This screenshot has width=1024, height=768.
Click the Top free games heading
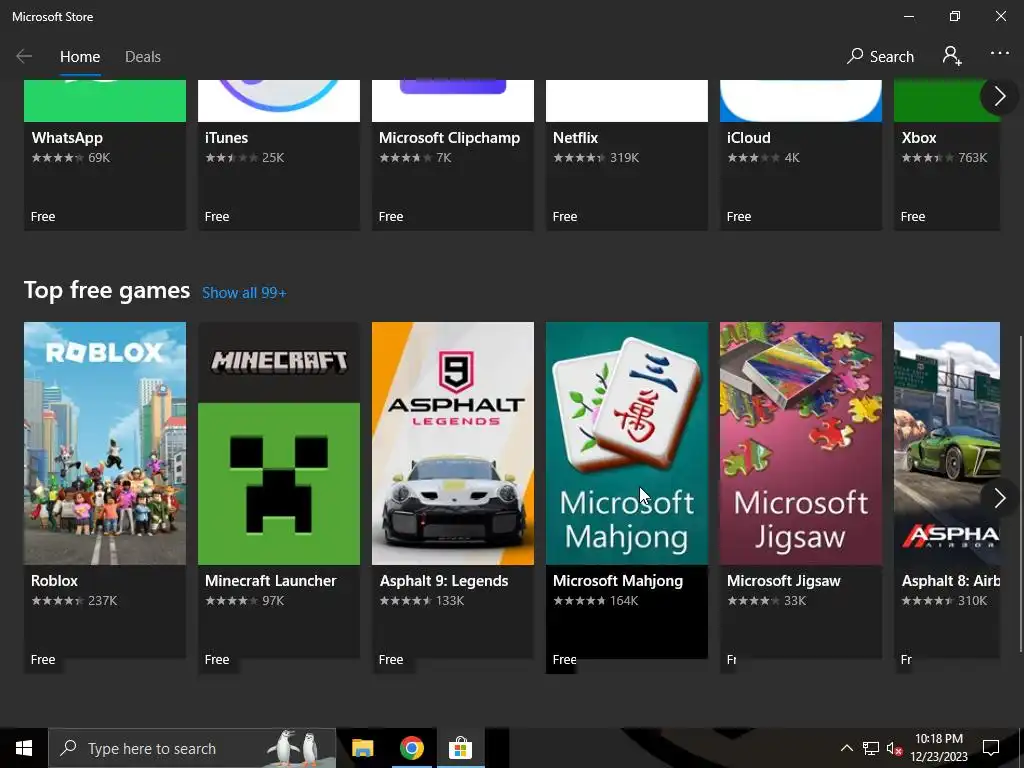click(107, 290)
